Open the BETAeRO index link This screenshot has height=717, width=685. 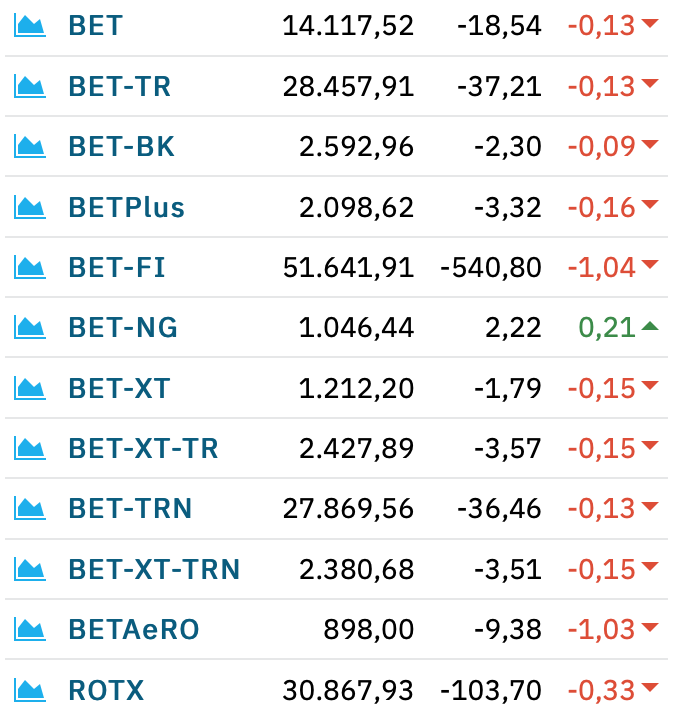[134, 629]
